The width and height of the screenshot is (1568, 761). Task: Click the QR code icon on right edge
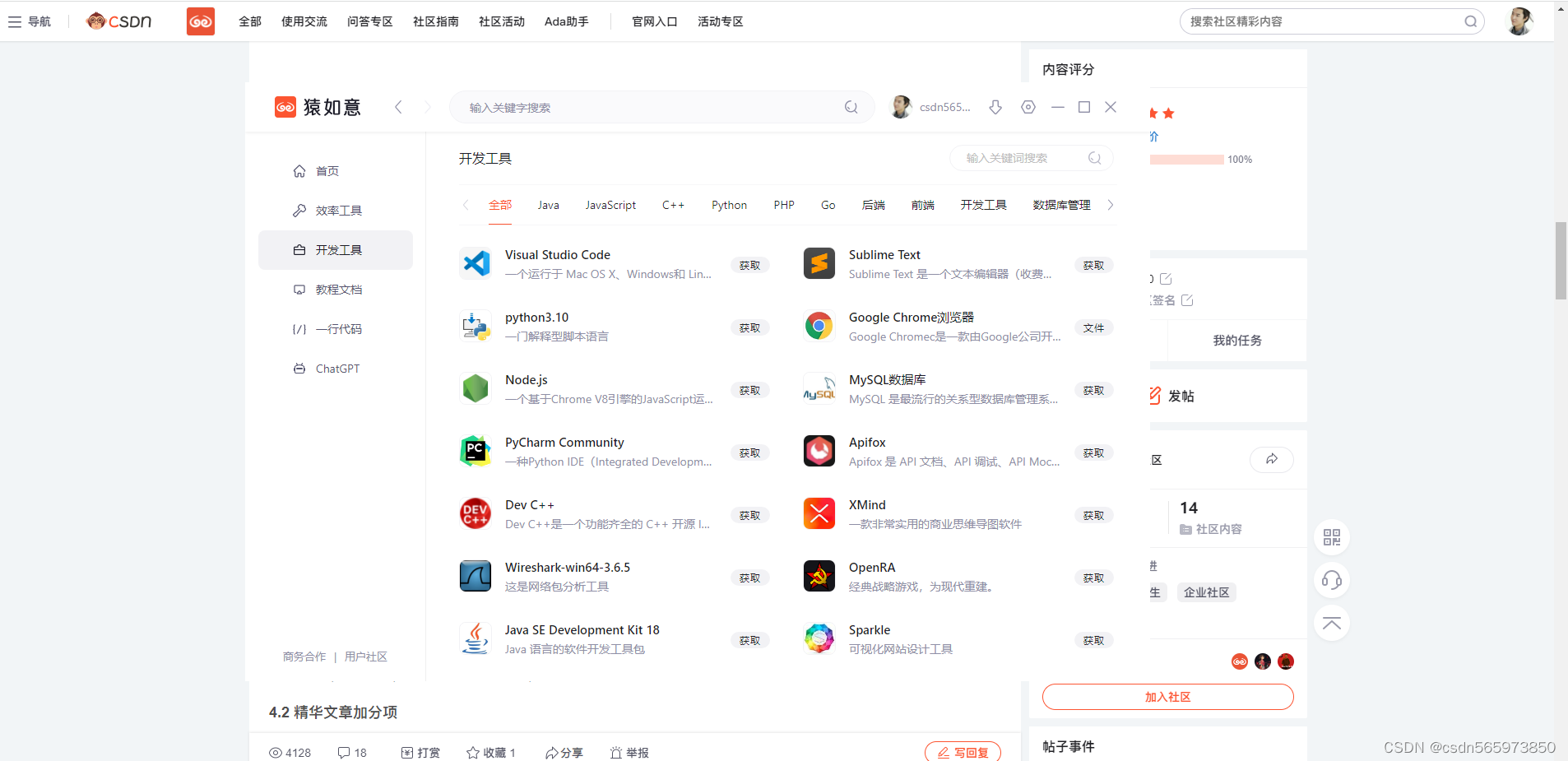tap(1332, 537)
